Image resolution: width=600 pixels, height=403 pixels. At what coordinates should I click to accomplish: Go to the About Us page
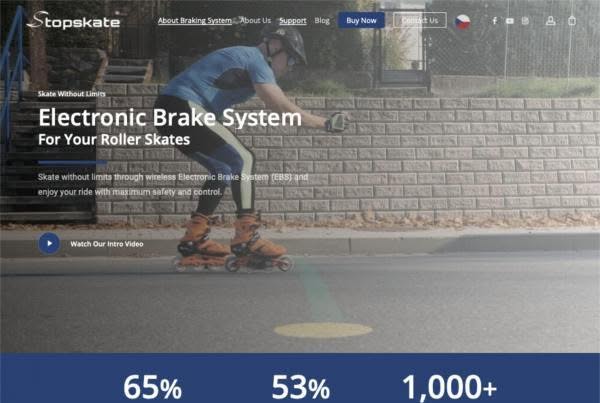[256, 21]
